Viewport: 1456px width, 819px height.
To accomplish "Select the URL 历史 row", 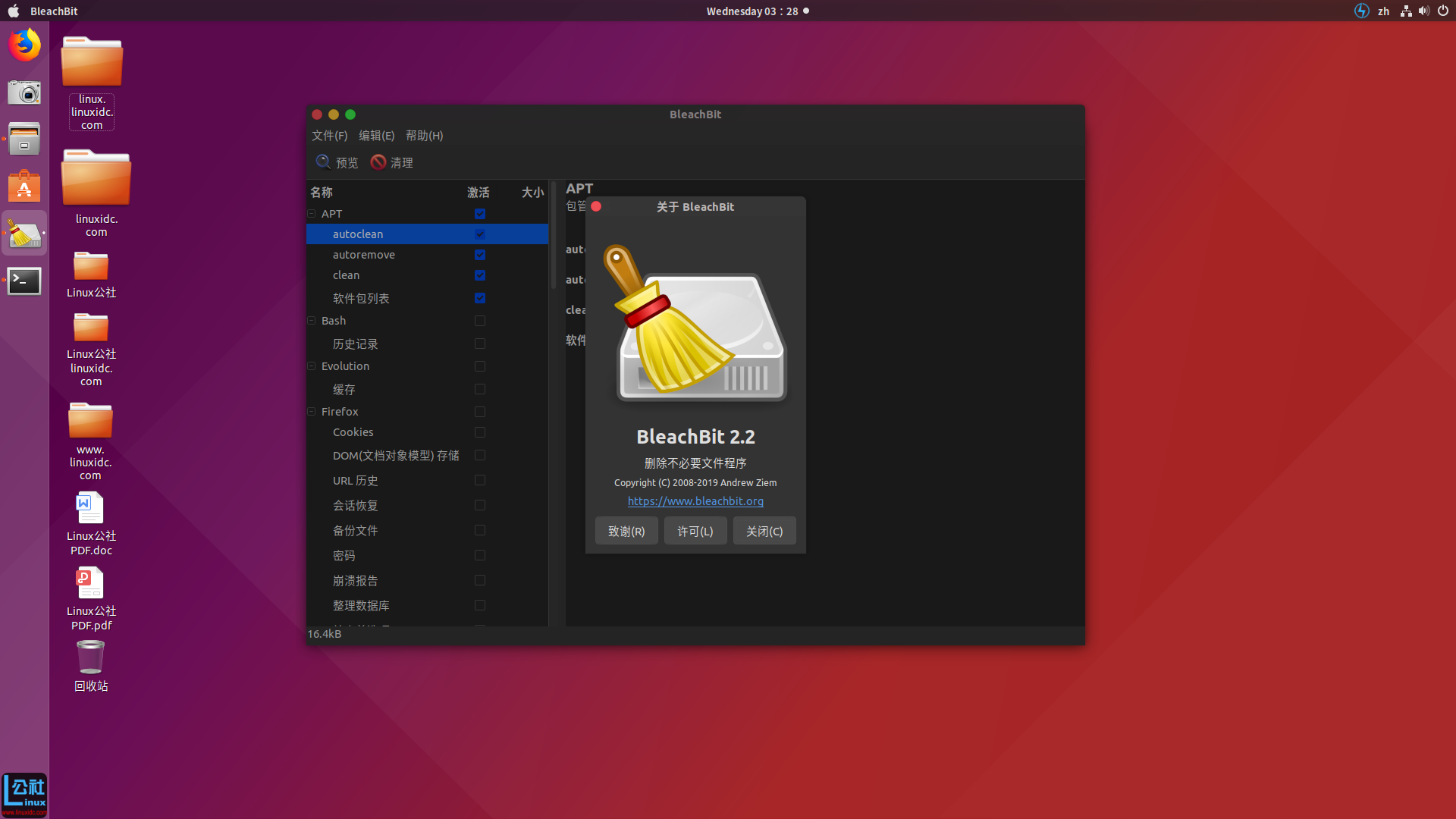I will click(x=427, y=480).
